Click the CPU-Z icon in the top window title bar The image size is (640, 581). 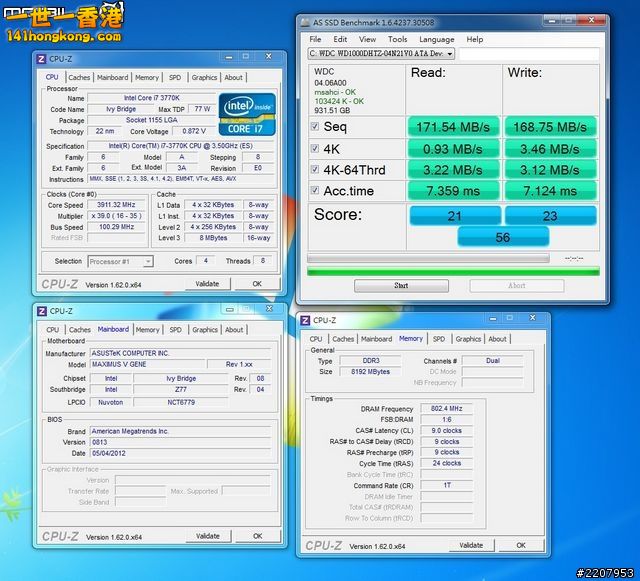coord(41,60)
